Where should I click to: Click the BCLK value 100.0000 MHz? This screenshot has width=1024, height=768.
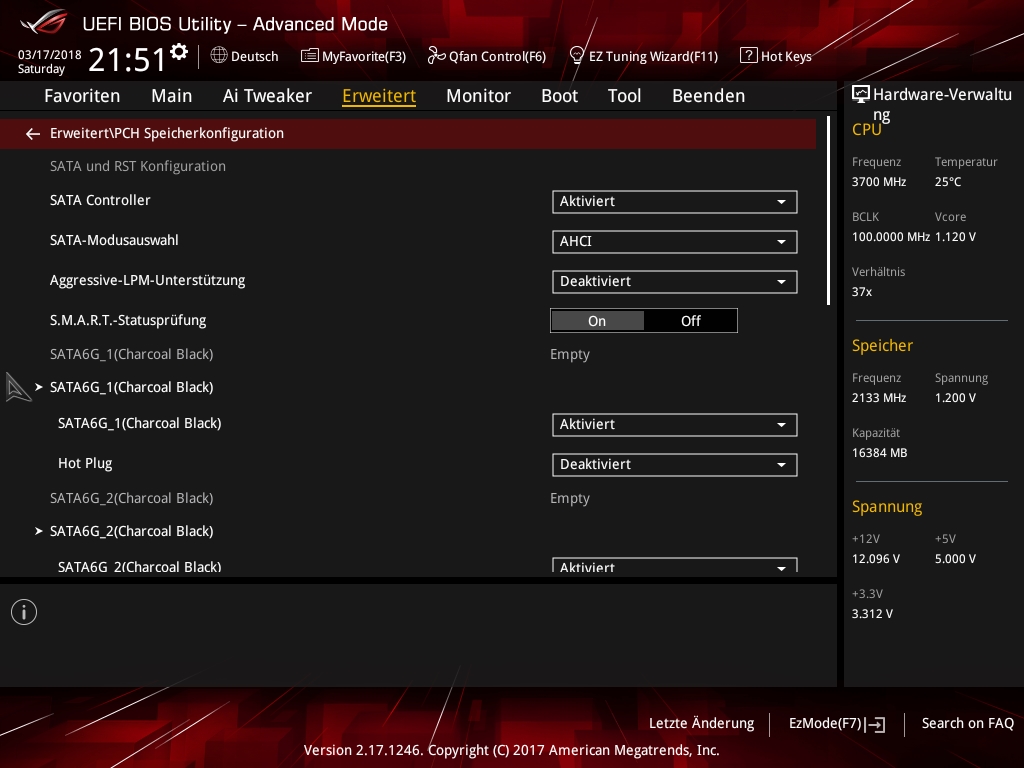click(891, 237)
